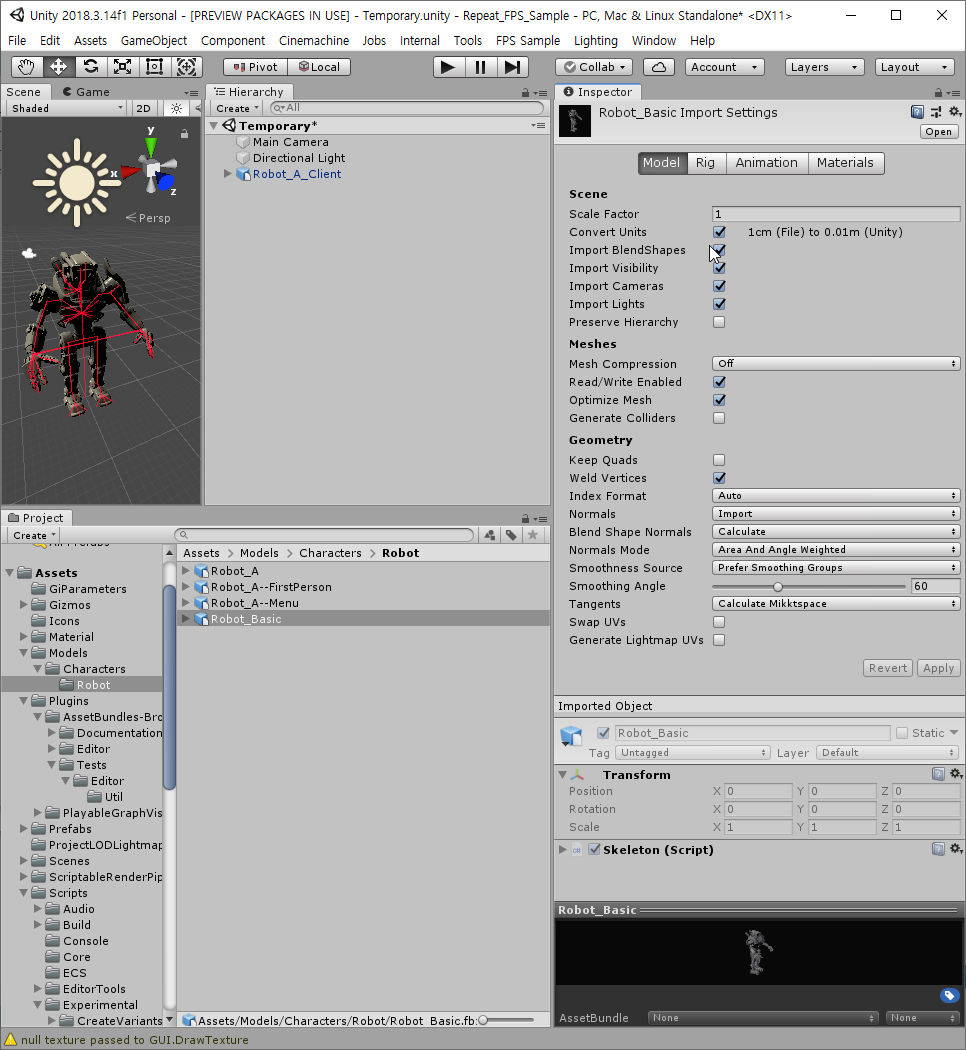
Task: Open the Collab button menu
Action: (594, 67)
